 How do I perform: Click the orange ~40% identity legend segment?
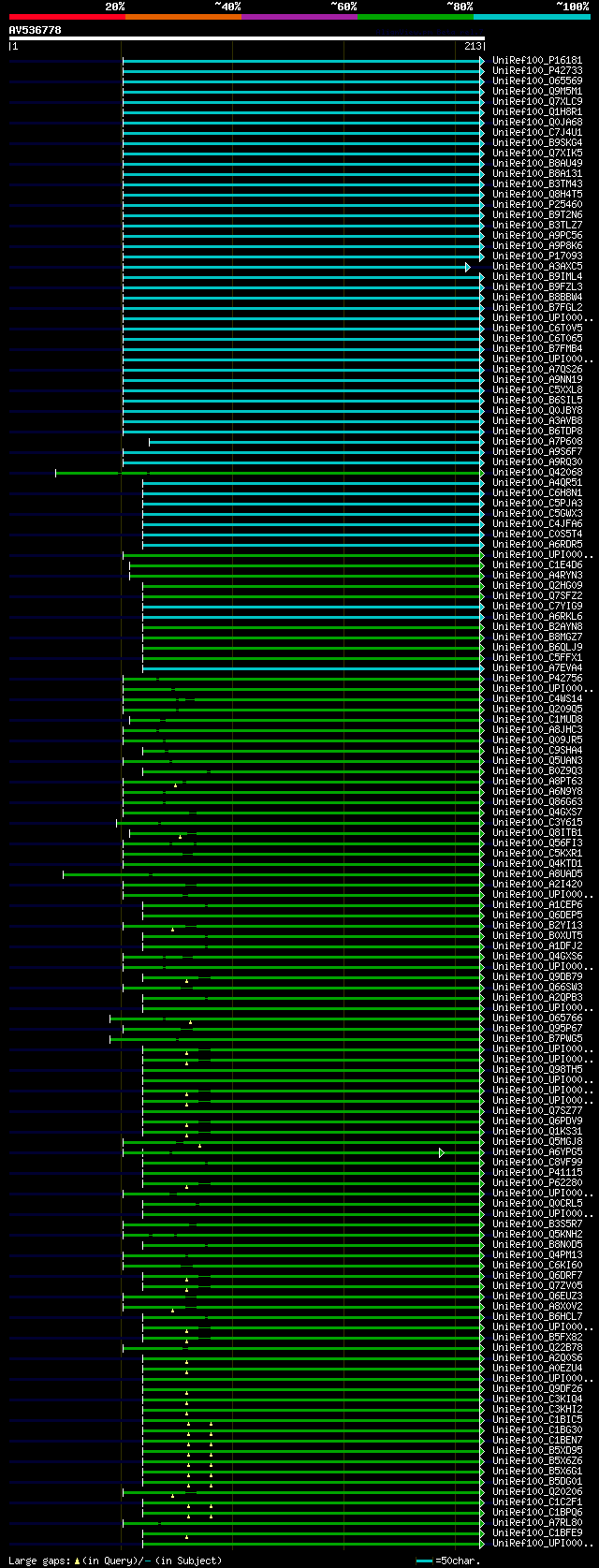pyautogui.click(x=183, y=17)
